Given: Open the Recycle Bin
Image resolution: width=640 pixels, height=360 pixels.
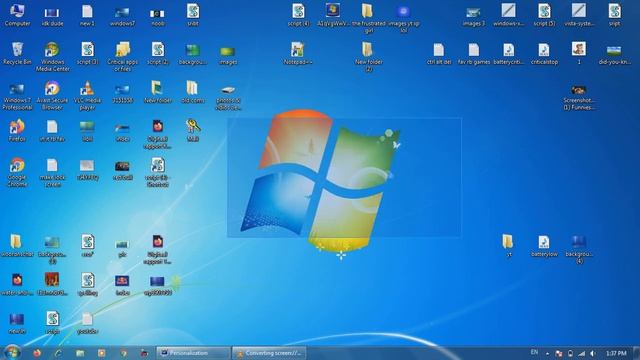Looking at the screenshot, I should click(x=17, y=53).
